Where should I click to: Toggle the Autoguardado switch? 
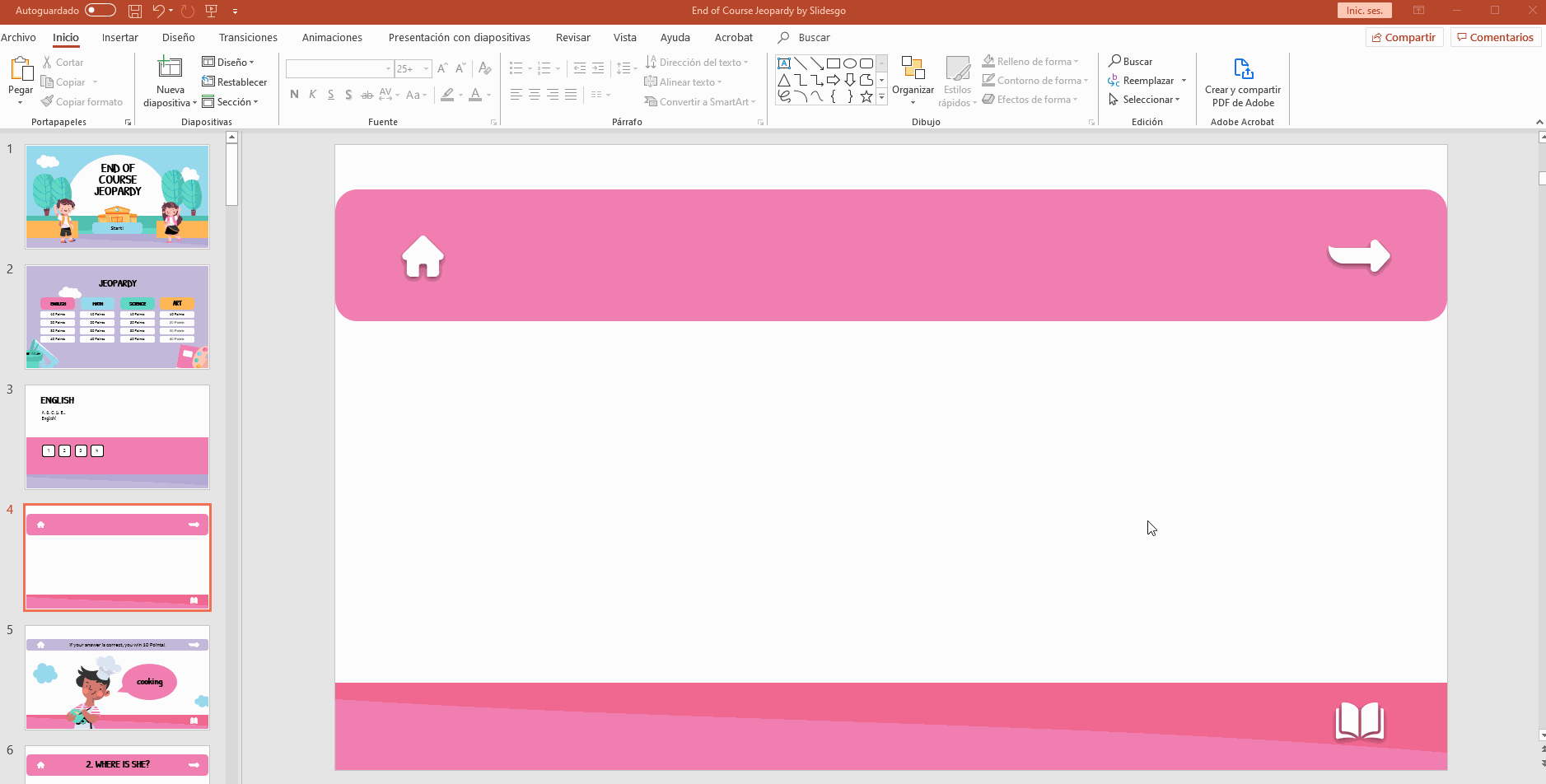point(100,11)
